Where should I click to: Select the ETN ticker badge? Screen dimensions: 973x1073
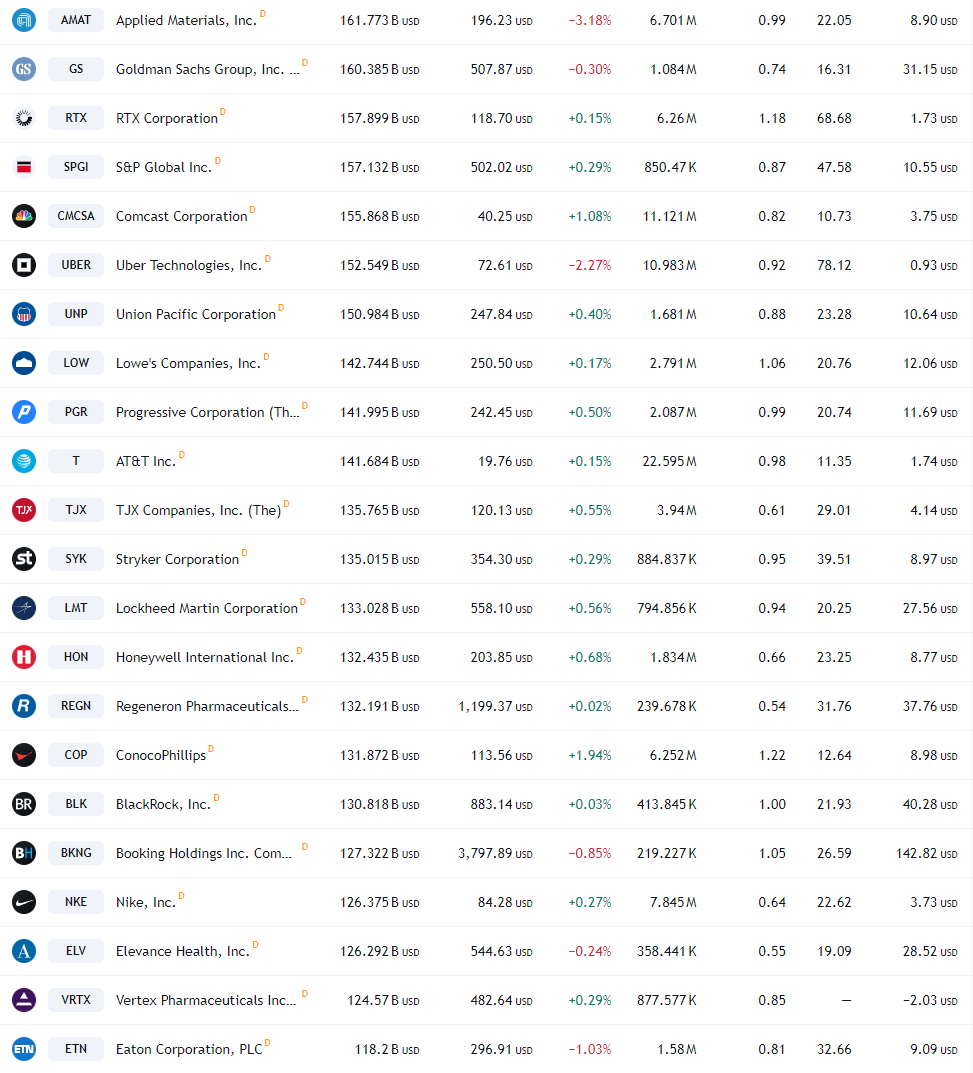pos(76,1049)
